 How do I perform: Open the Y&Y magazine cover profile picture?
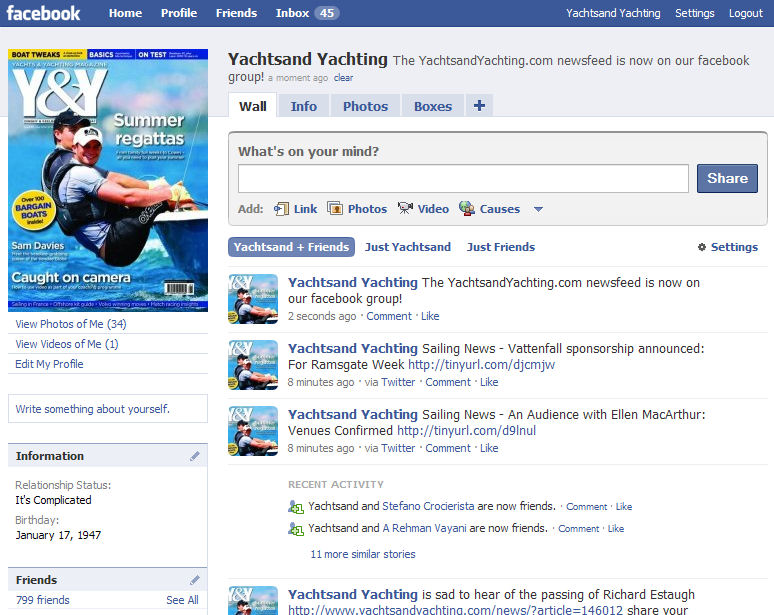108,180
